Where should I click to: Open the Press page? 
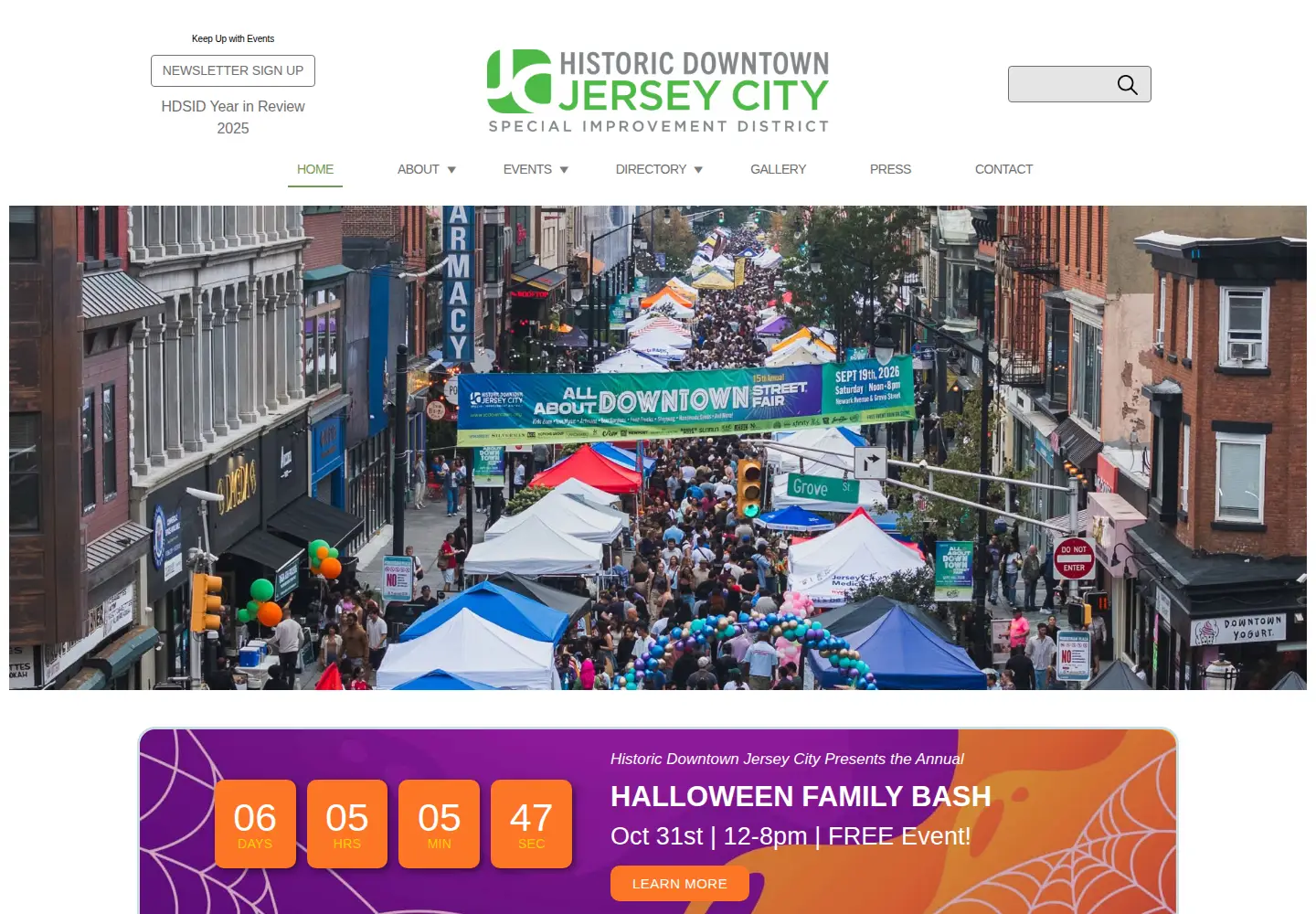[x=890, y=169]
